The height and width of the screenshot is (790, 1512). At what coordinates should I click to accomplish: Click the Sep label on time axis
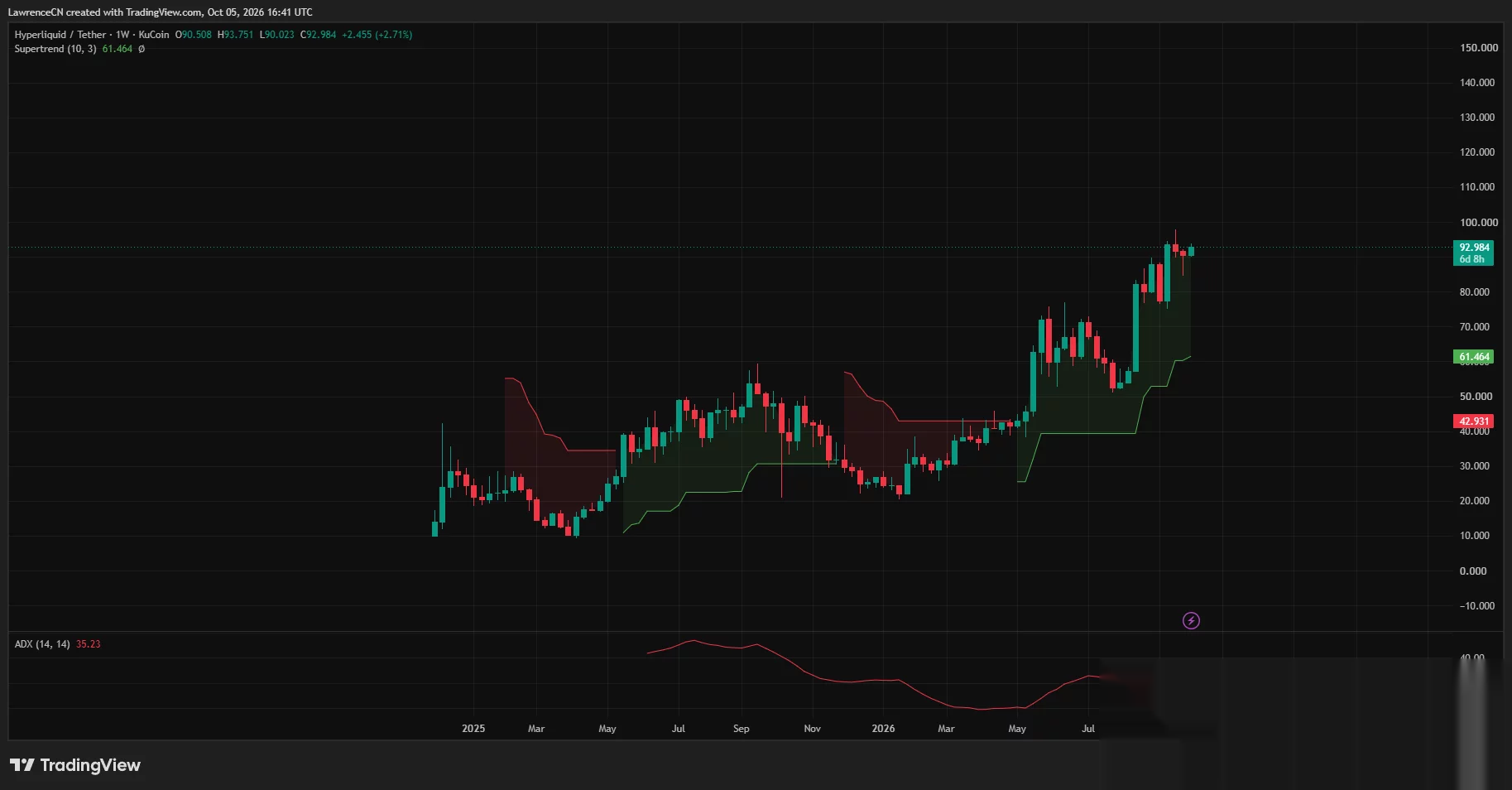click(x=742, y=729)
